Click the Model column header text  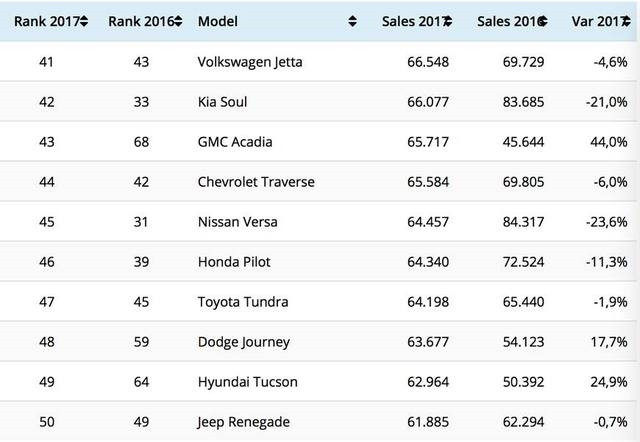tap(218, 21)
